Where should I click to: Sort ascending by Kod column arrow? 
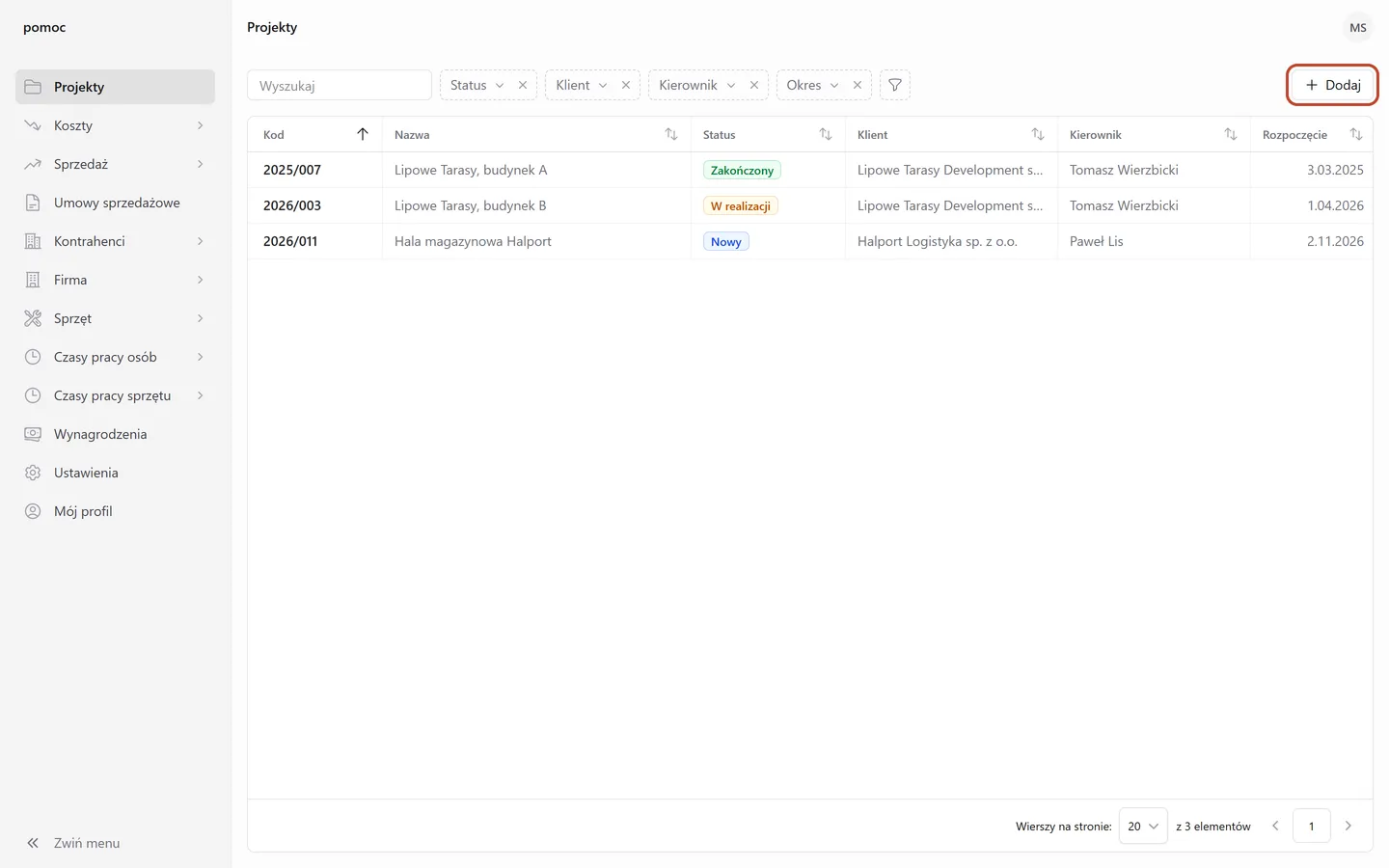pos(363,134)
